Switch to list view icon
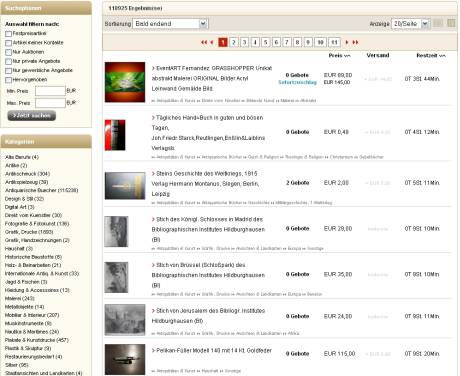Image resolution: width=460 pixels, height=376 pixels. (x=438, y=23)
